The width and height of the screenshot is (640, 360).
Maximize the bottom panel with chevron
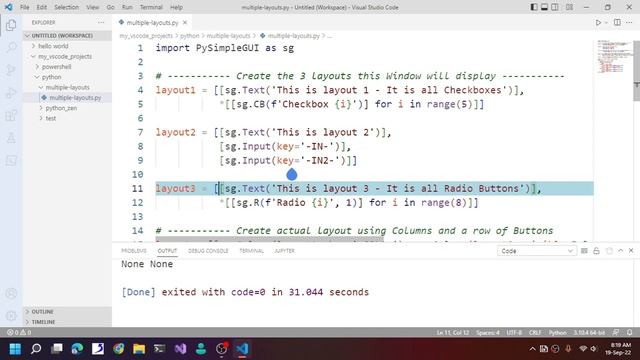[620, 251]
